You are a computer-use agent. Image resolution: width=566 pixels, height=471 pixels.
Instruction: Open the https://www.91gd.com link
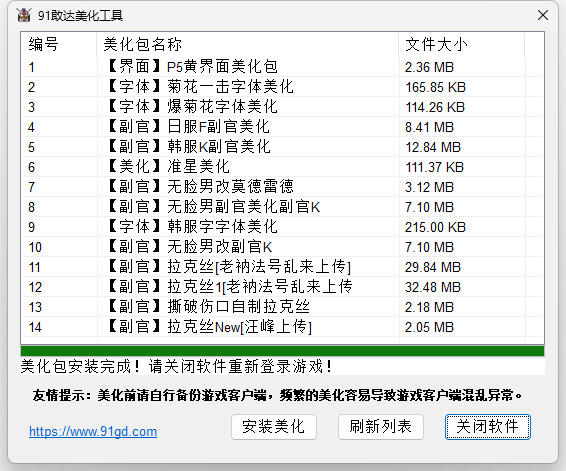point(93,431)
